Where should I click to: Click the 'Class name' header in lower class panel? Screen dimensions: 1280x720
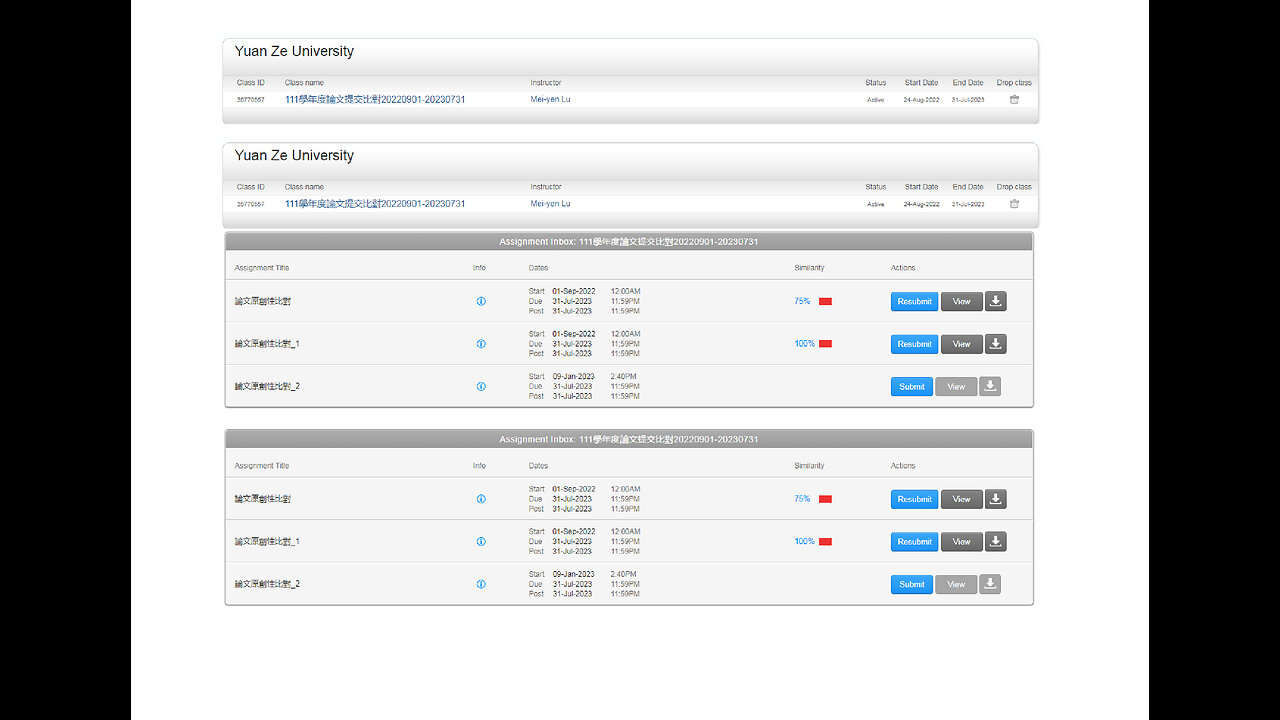click(304, 187)
